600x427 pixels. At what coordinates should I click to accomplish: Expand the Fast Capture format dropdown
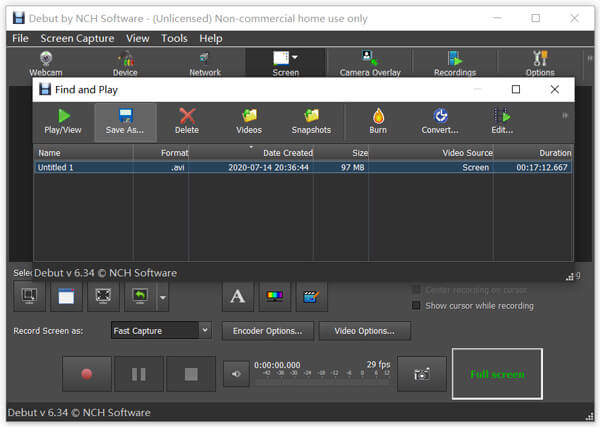click(x=205, y=330)
